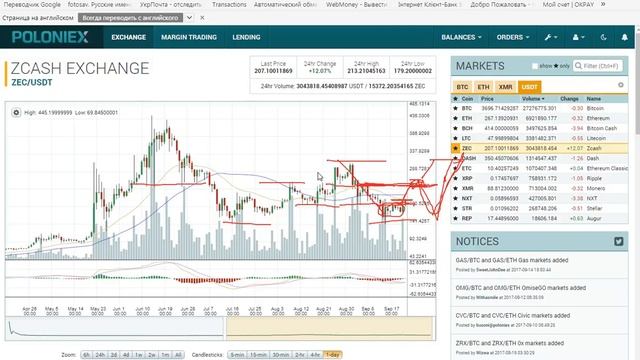Open NXT market row
This screenshot has height=360, width=640.
click(539, 198)
